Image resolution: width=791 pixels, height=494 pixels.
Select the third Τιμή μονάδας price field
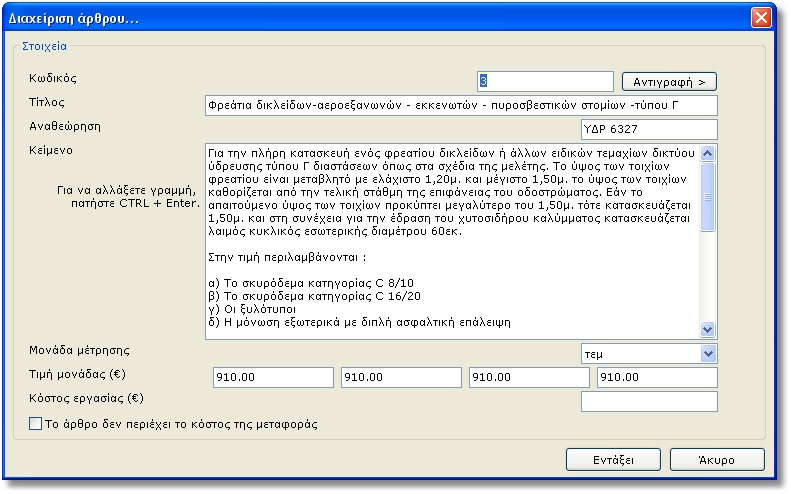click(528, 377)
